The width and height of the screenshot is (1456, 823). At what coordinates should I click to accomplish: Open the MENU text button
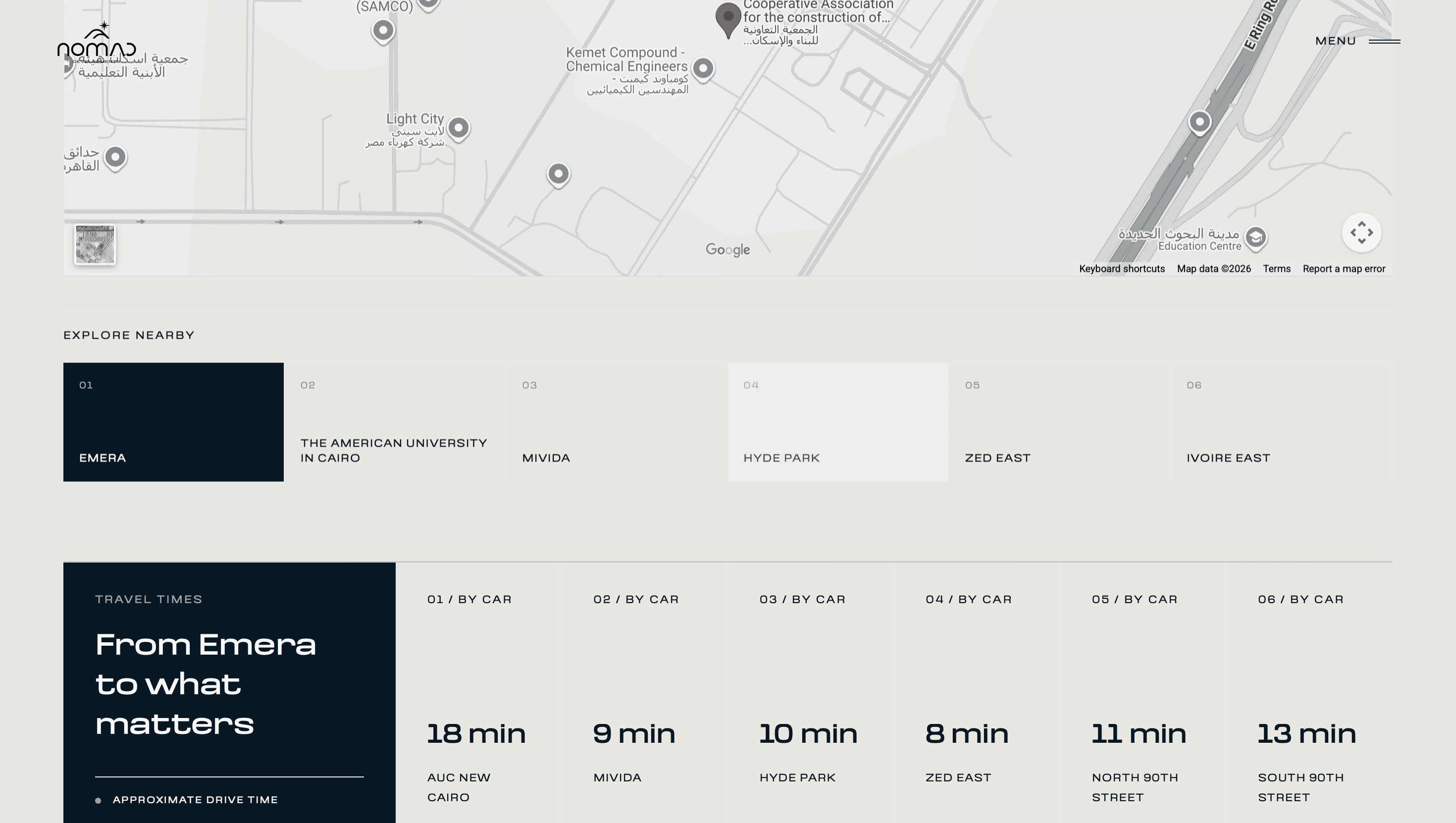click(x=1335, y=41)
